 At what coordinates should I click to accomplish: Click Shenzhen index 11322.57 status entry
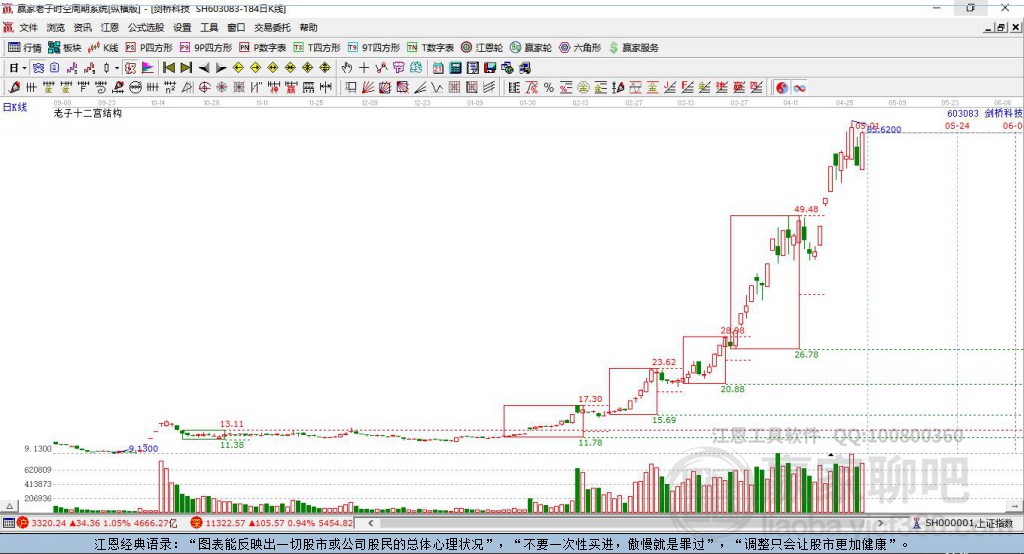[272, 523]
